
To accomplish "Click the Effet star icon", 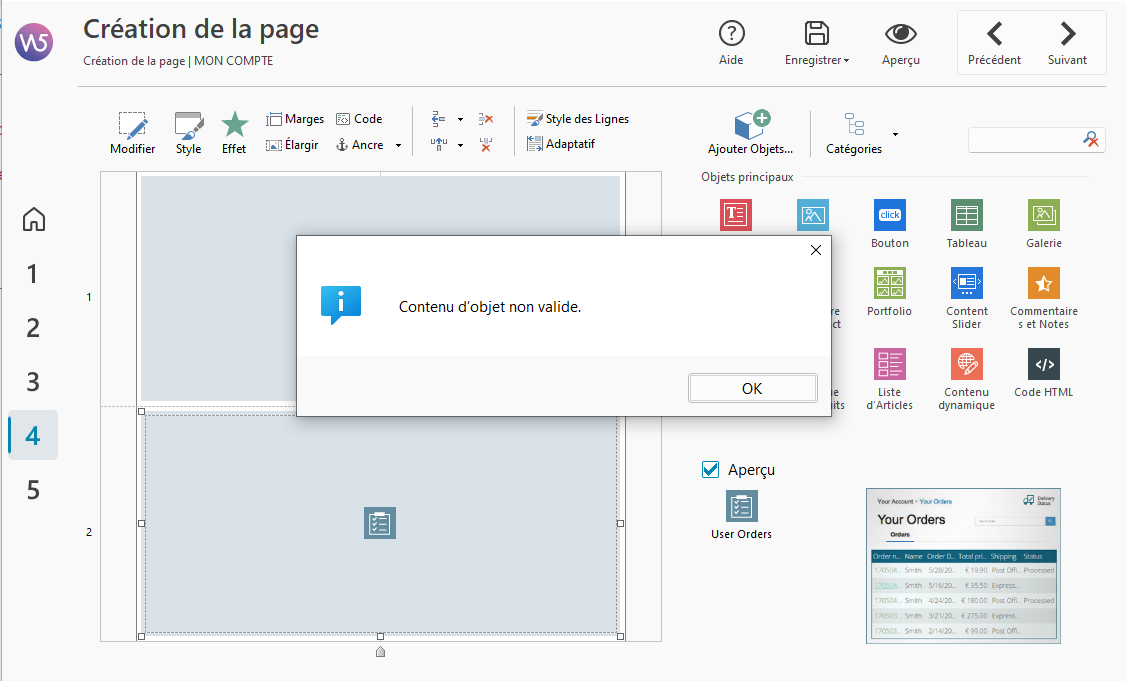I will (234, 133).
